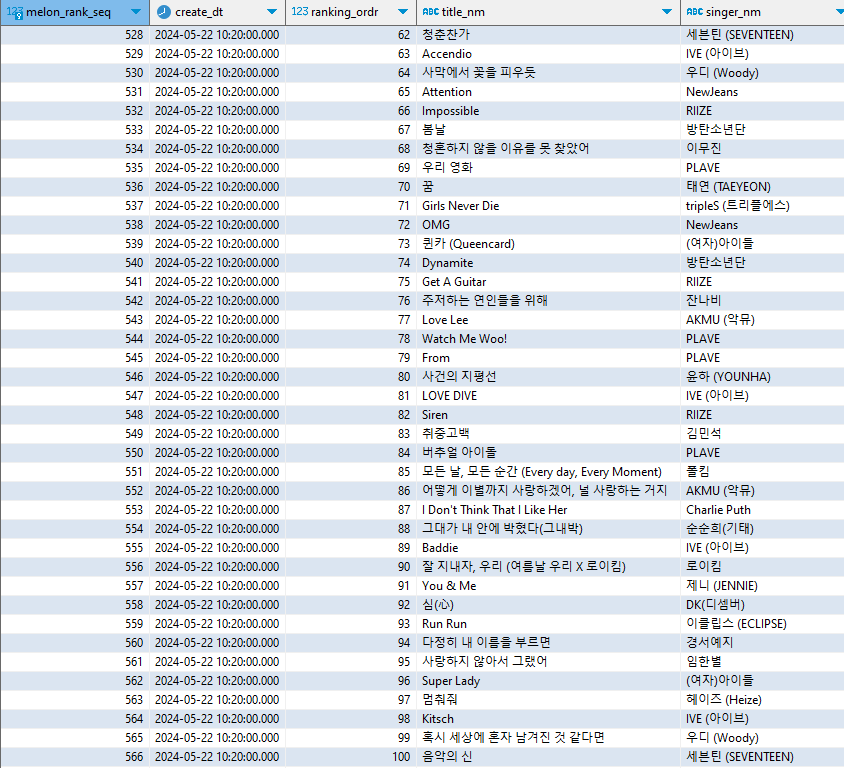The width and height of the screenshot is (844, 768).
Task: Select the create_dt column header
Action: tap(217, 12)
